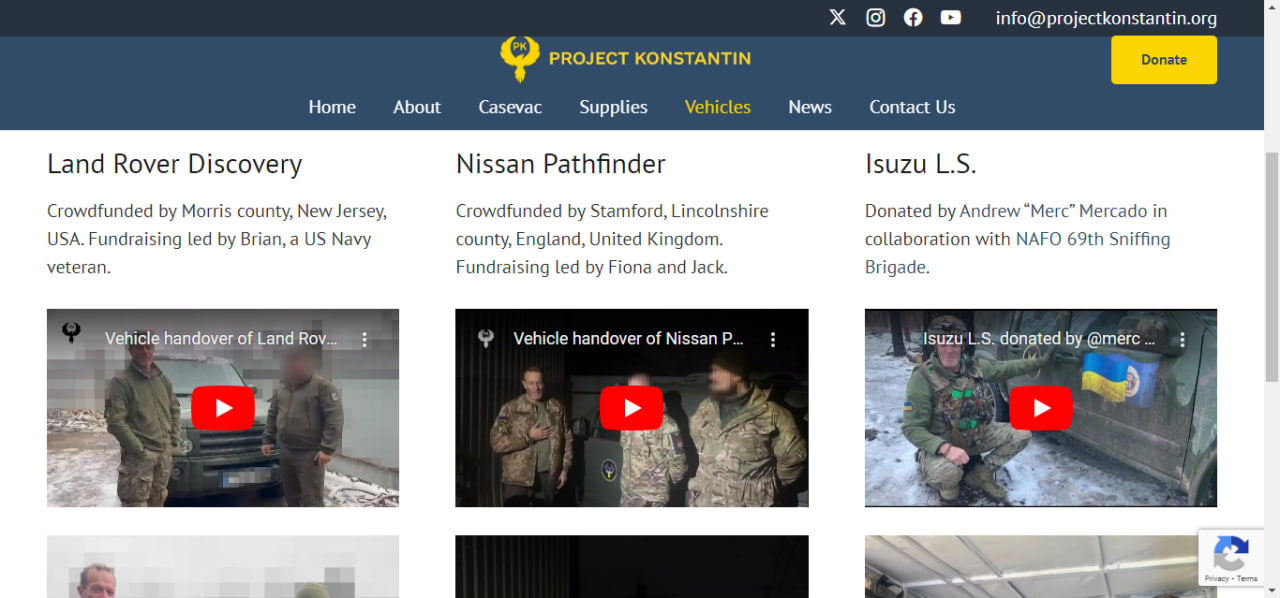This screenshot has height=598, width=1280.
Task: Open the Contact Us page
Action: pos(912,107)
